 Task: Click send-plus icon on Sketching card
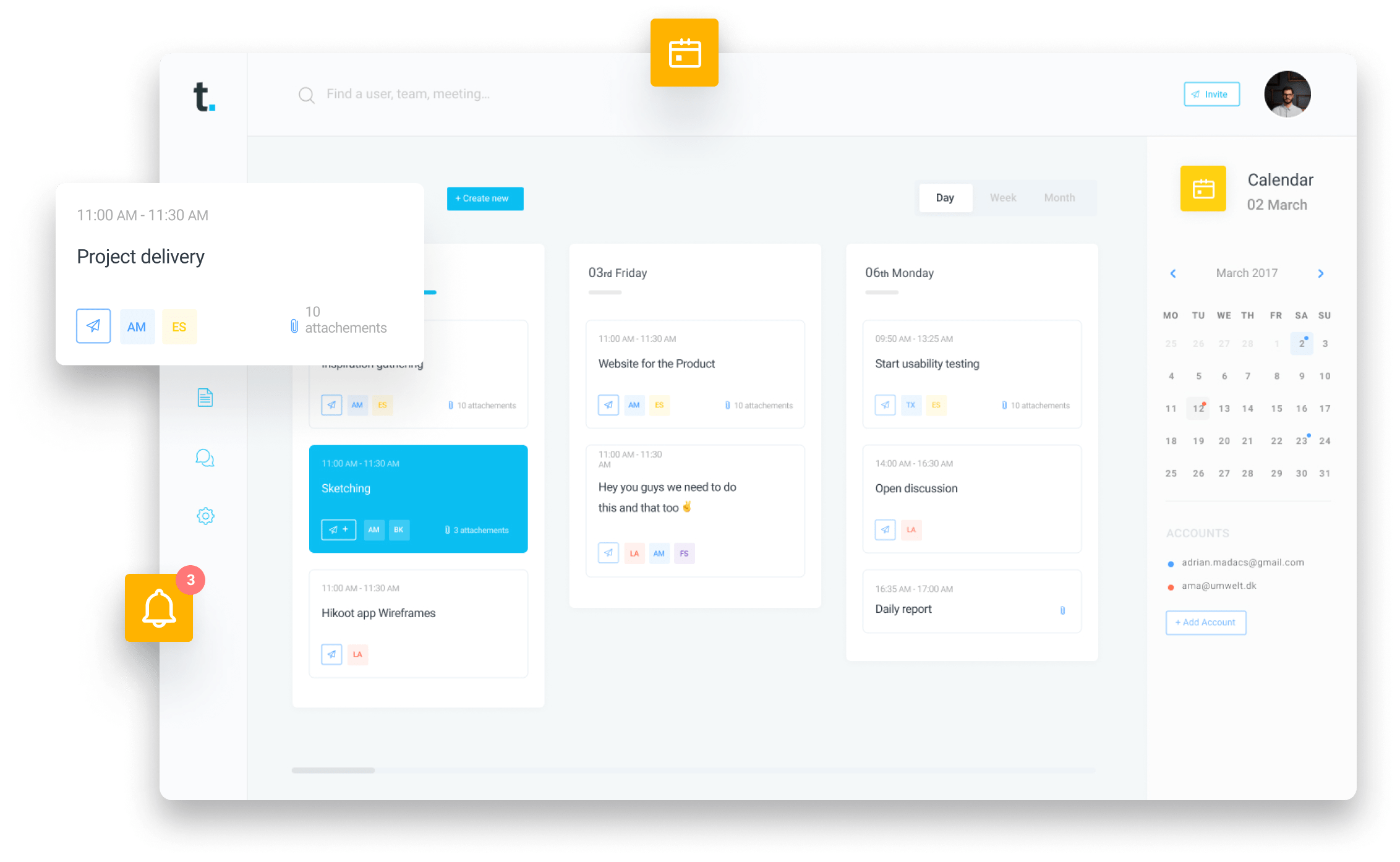tap(338, 530)
